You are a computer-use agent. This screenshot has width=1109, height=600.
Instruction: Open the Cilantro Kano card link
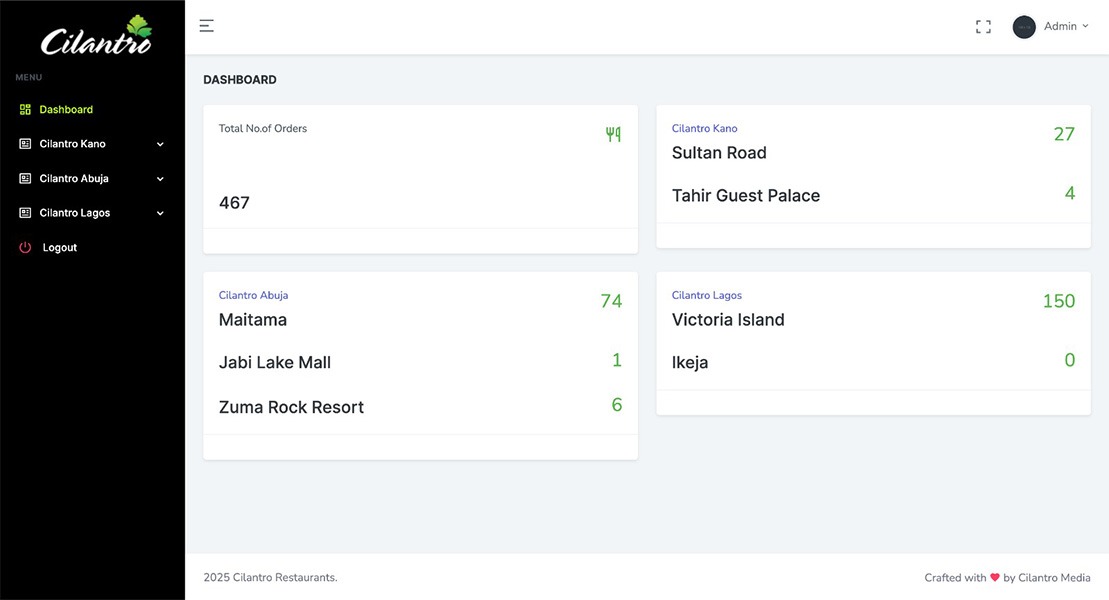[x=704, y=128]
